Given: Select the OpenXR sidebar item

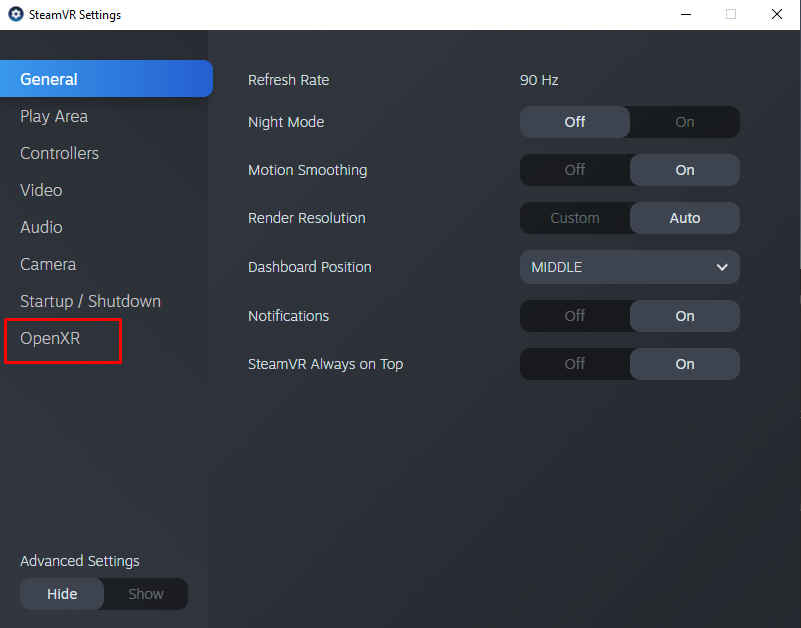Looking at the screenshot, I should [x=50, y=338].
